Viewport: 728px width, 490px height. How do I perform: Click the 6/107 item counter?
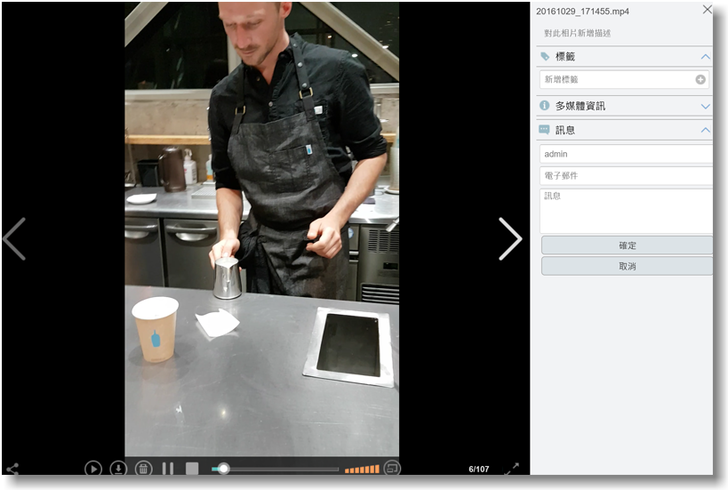click(479, 469)
